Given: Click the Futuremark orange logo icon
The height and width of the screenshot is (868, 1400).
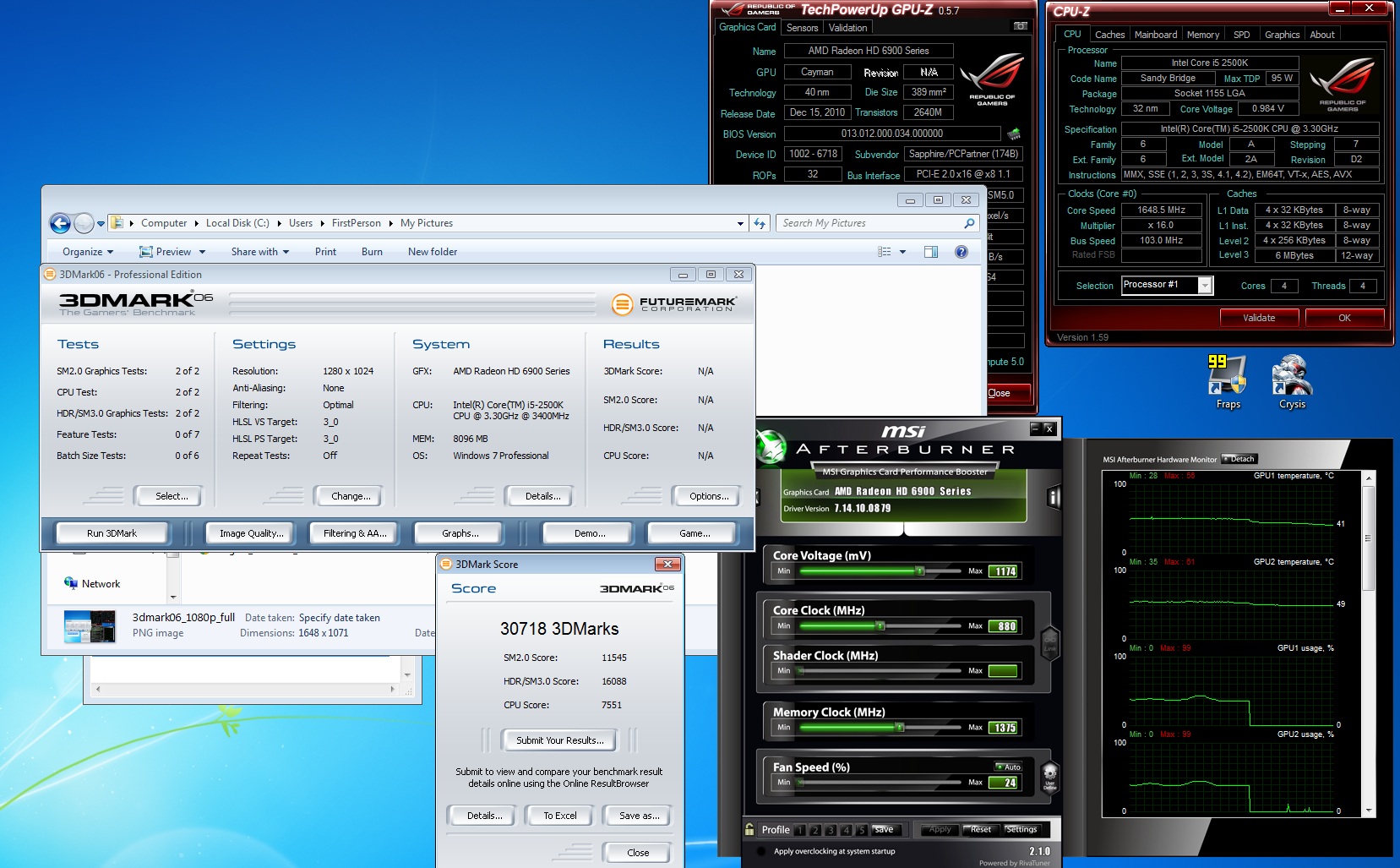Looking at the screenshot, I should [x=622, y=304].
